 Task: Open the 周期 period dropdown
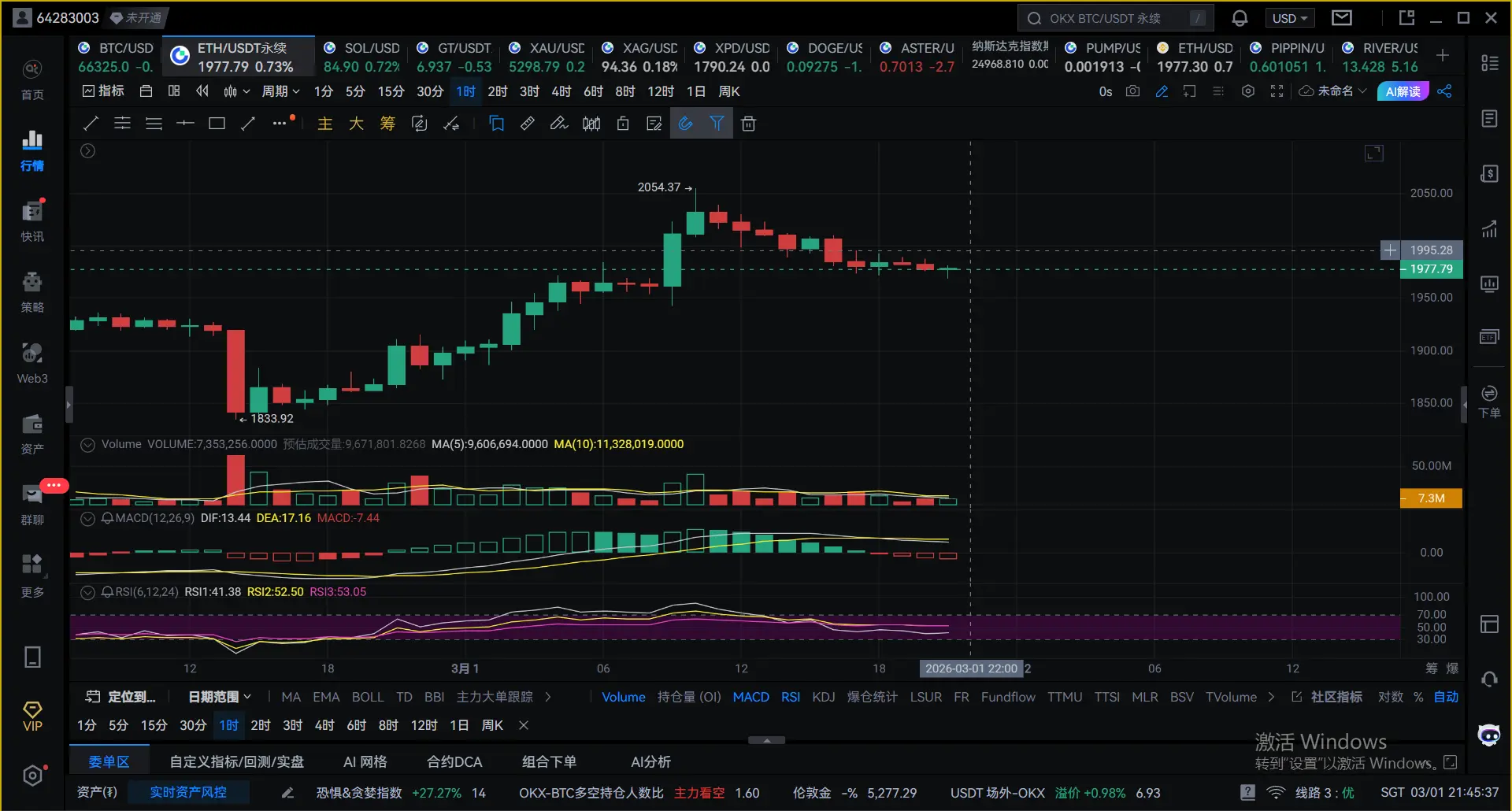[281, 91]
